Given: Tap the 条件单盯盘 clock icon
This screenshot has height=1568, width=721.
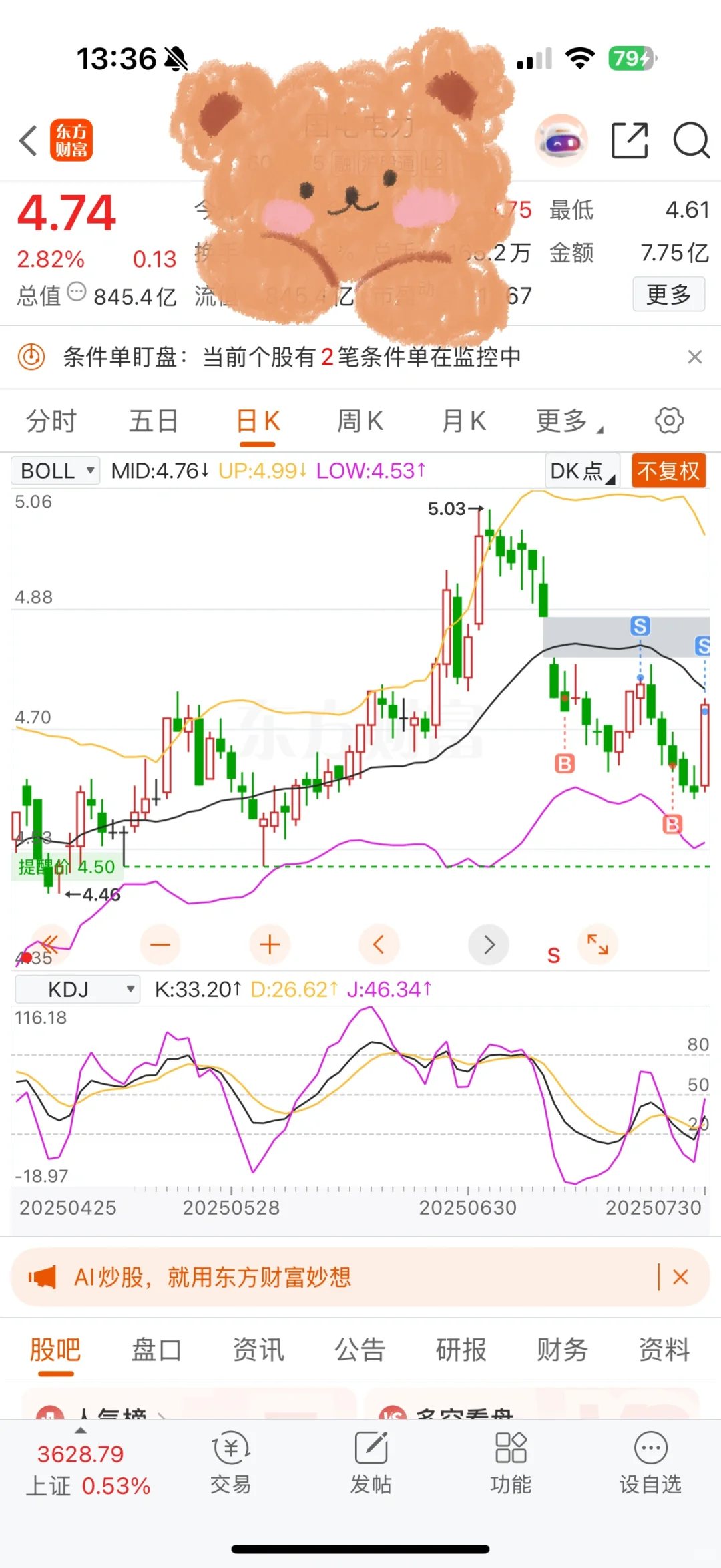Looking at the screenshot, I should tap(31, 357).
